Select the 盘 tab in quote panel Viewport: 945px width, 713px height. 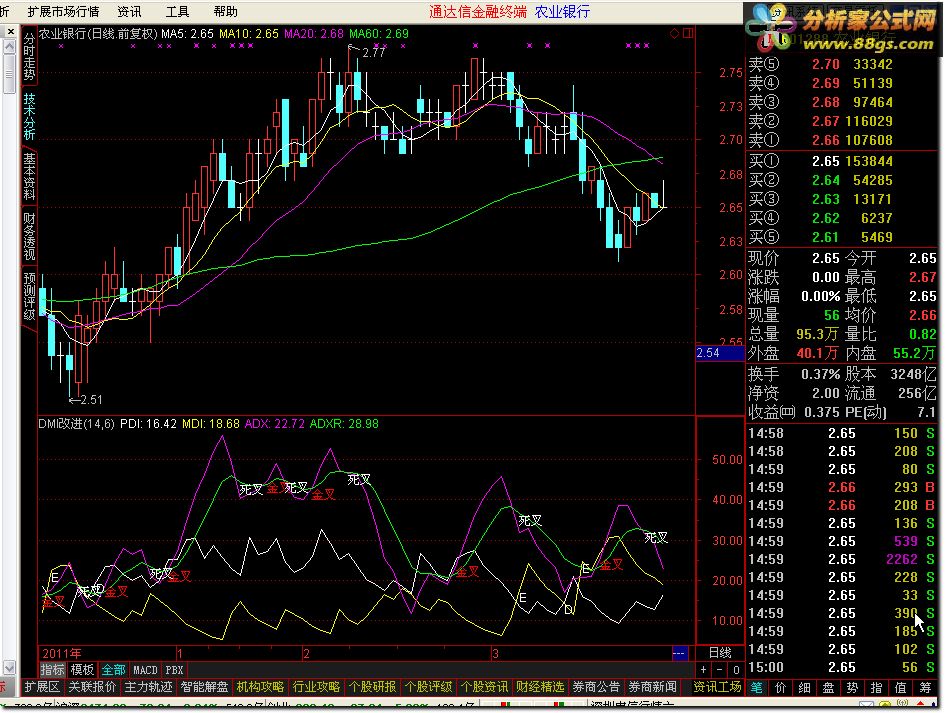pyautogui.click(x=829, y=688)
